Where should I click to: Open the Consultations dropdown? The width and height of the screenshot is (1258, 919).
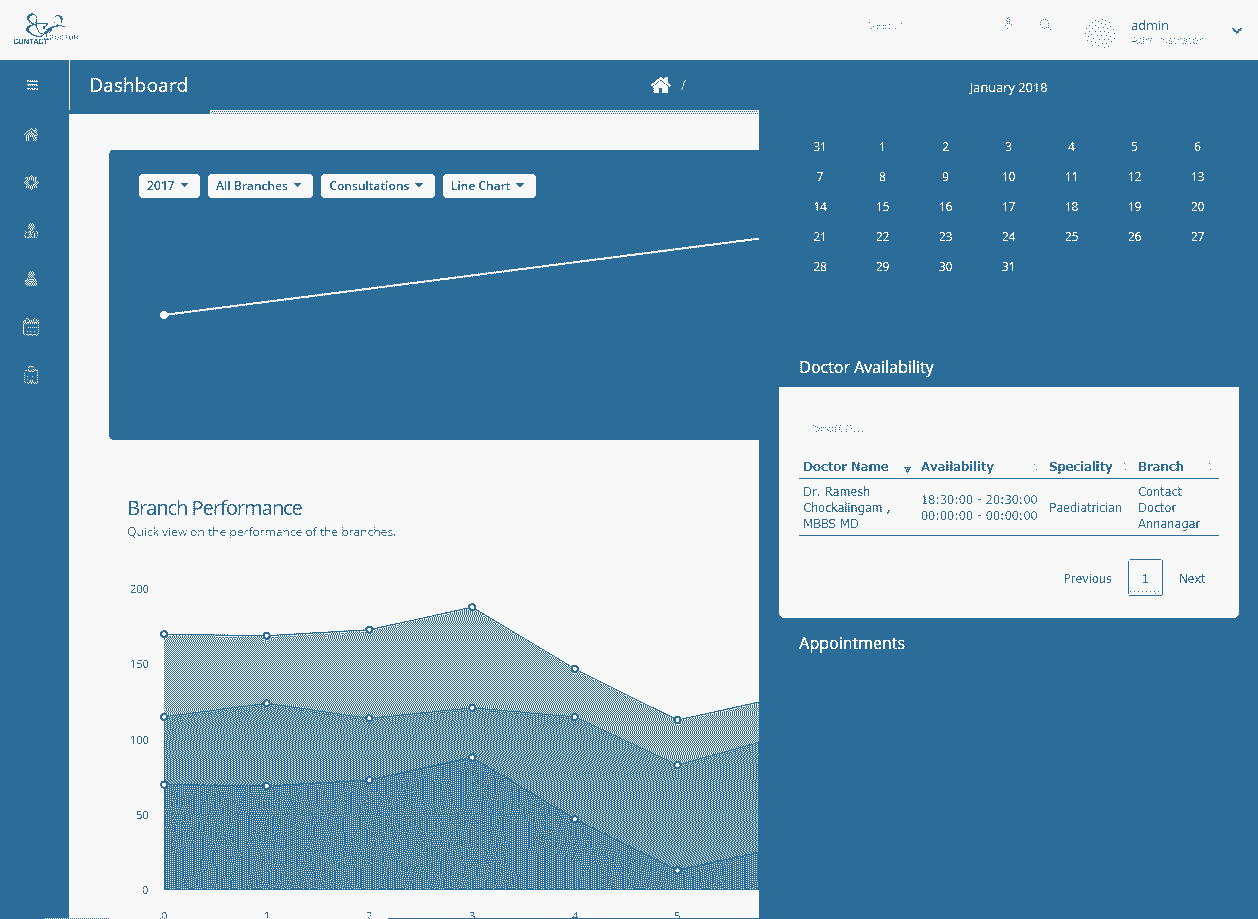(377, 186)
